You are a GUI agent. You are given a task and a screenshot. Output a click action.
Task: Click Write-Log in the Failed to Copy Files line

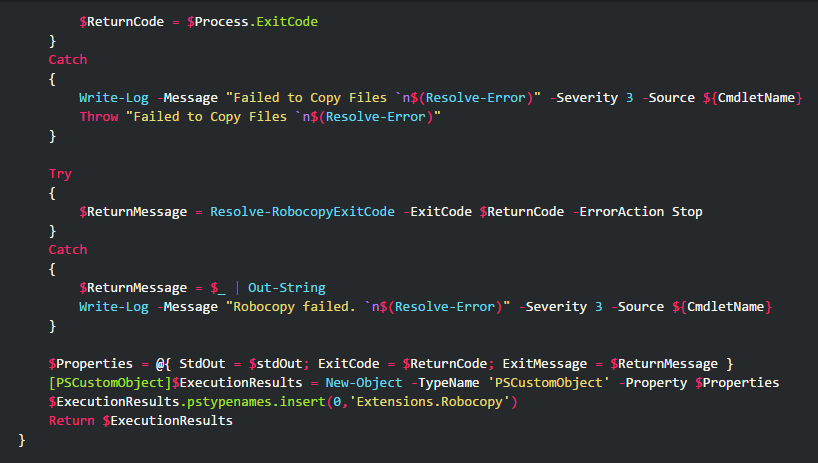coord(114,98)
